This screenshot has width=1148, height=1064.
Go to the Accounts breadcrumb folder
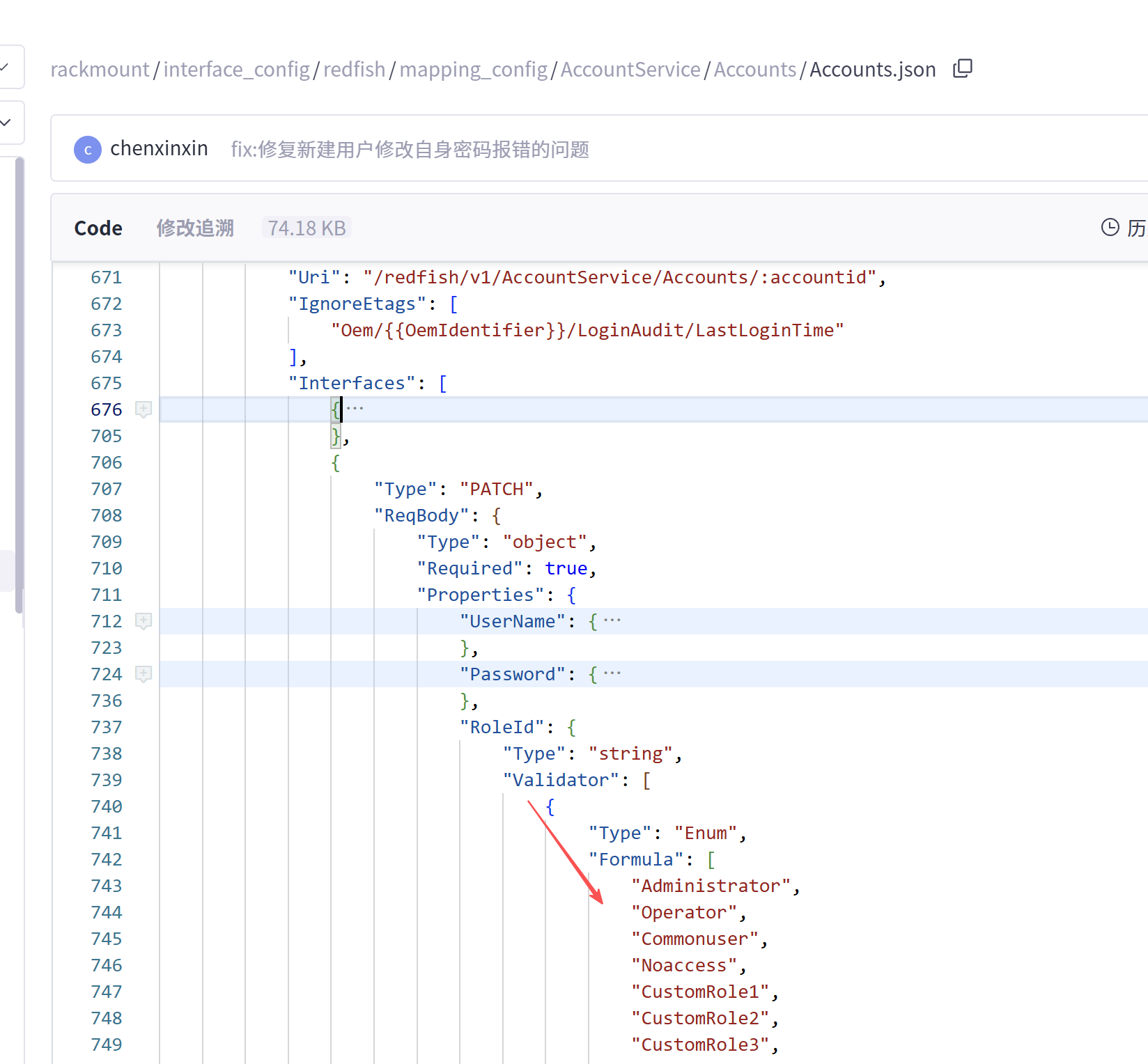pos(755,70)
